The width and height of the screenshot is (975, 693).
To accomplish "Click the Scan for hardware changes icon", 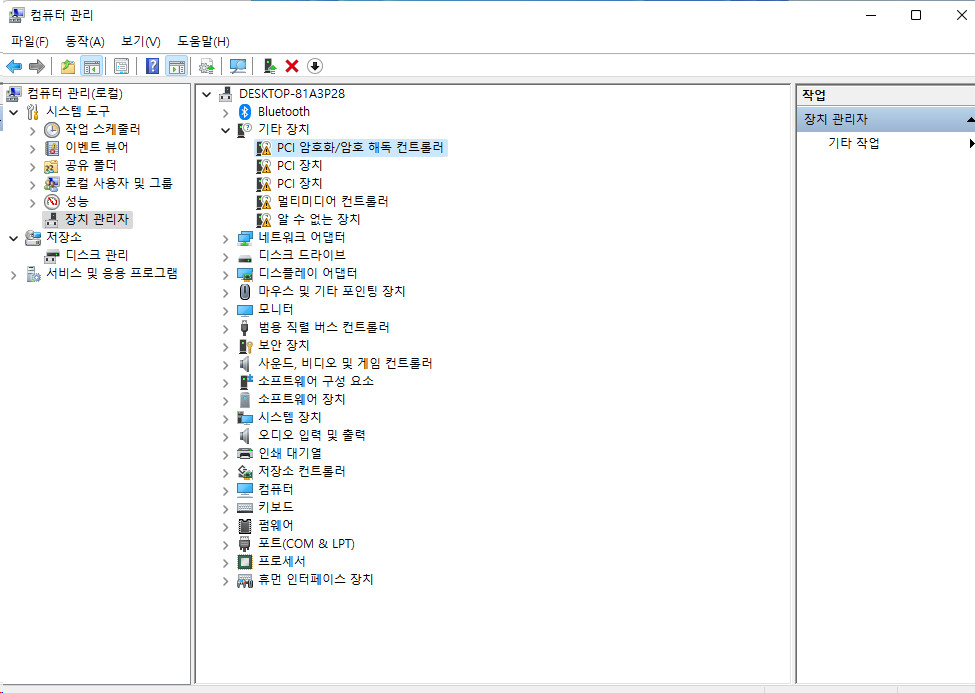I will tap(238, 66).
